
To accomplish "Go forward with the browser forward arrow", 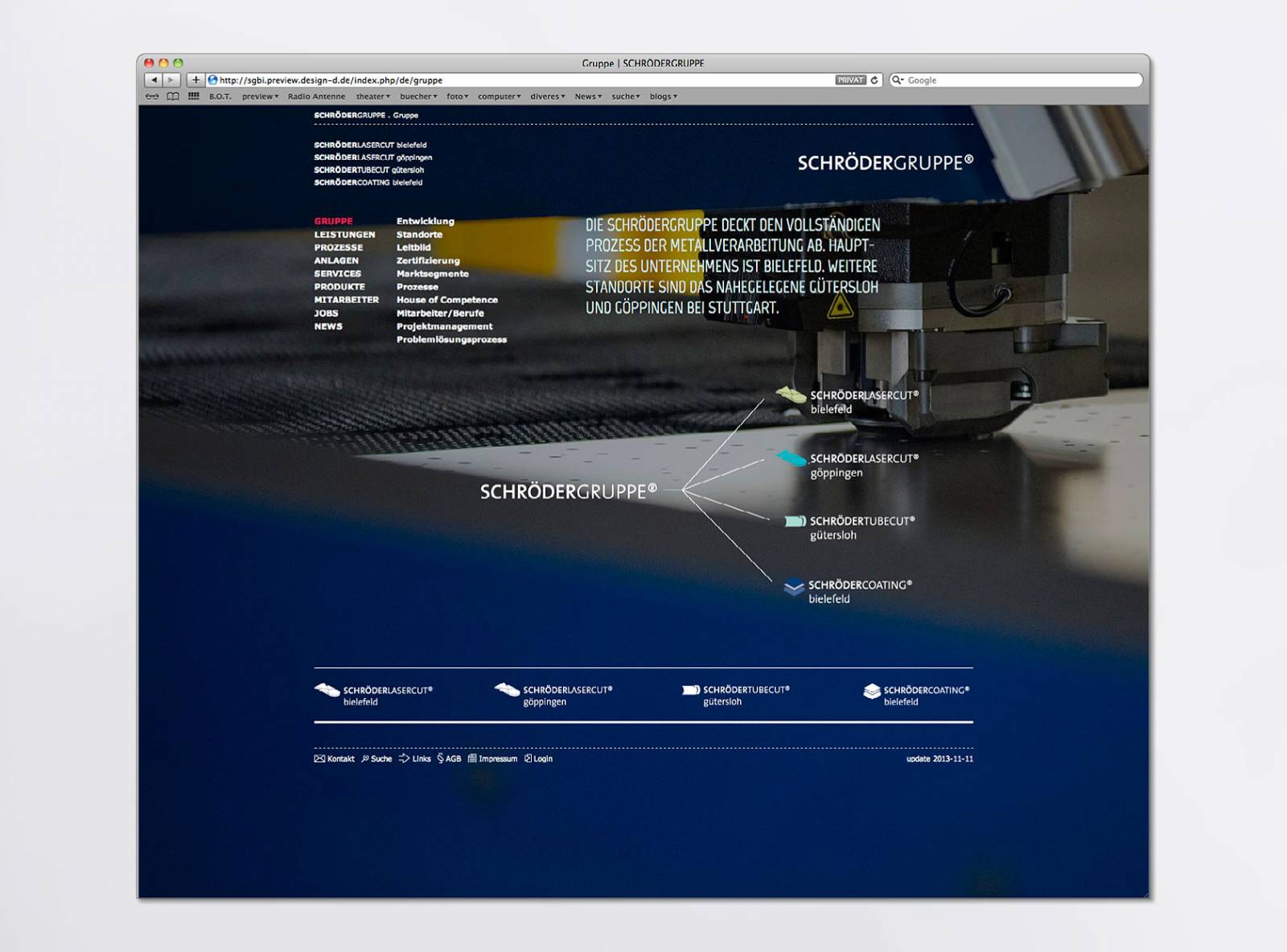I will pos(171,80).
